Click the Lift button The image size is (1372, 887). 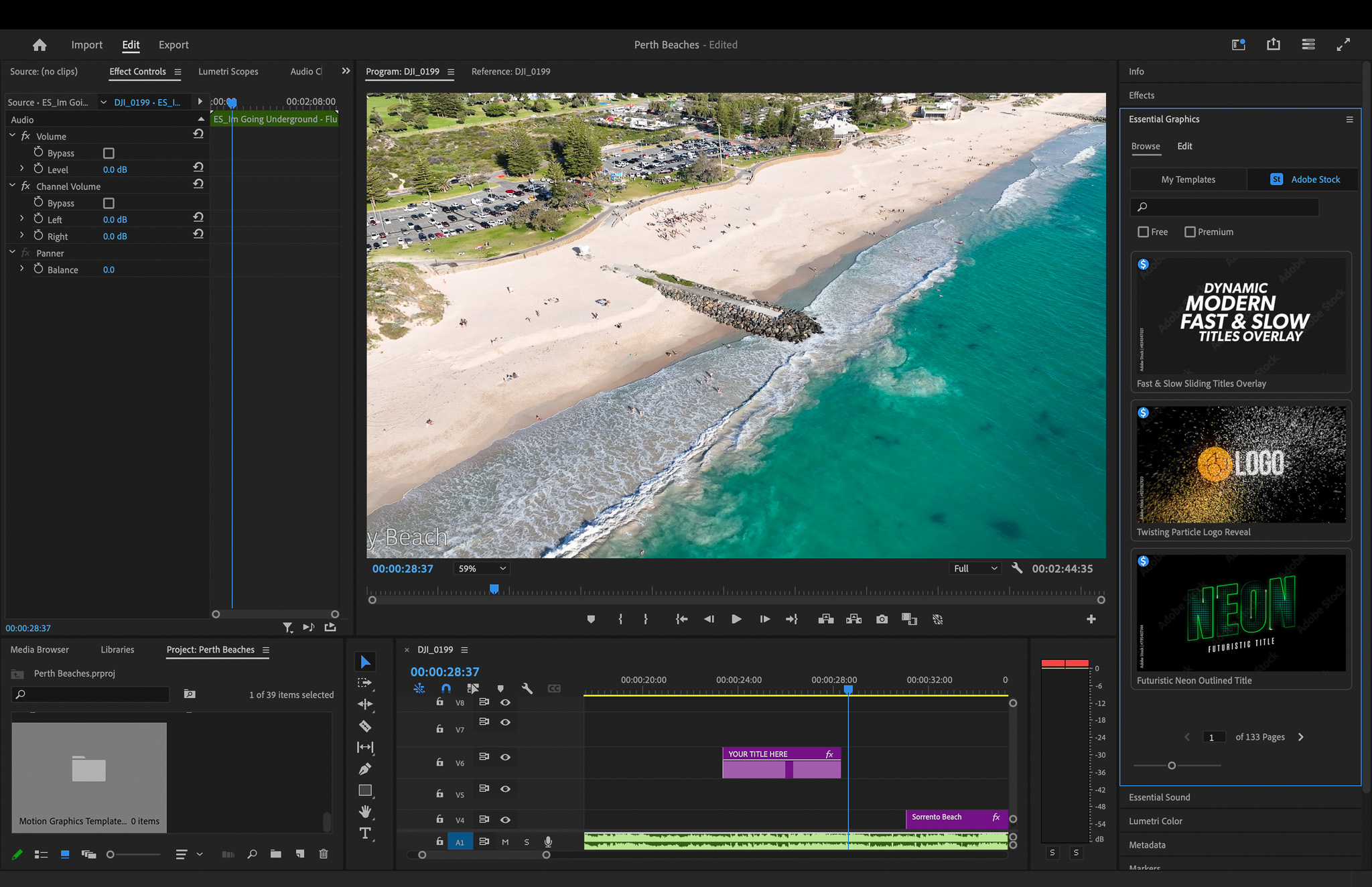click(x=826, y=620)
